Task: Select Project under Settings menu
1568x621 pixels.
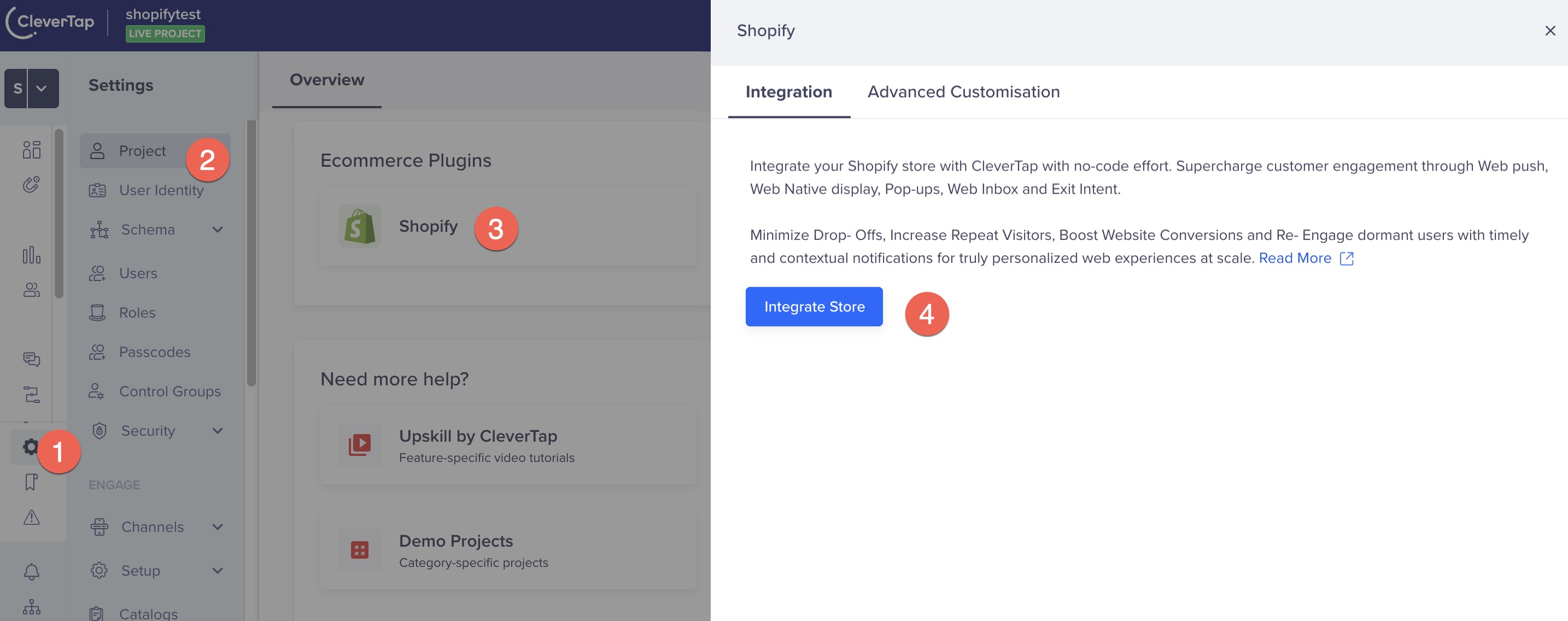Action: 142,151
